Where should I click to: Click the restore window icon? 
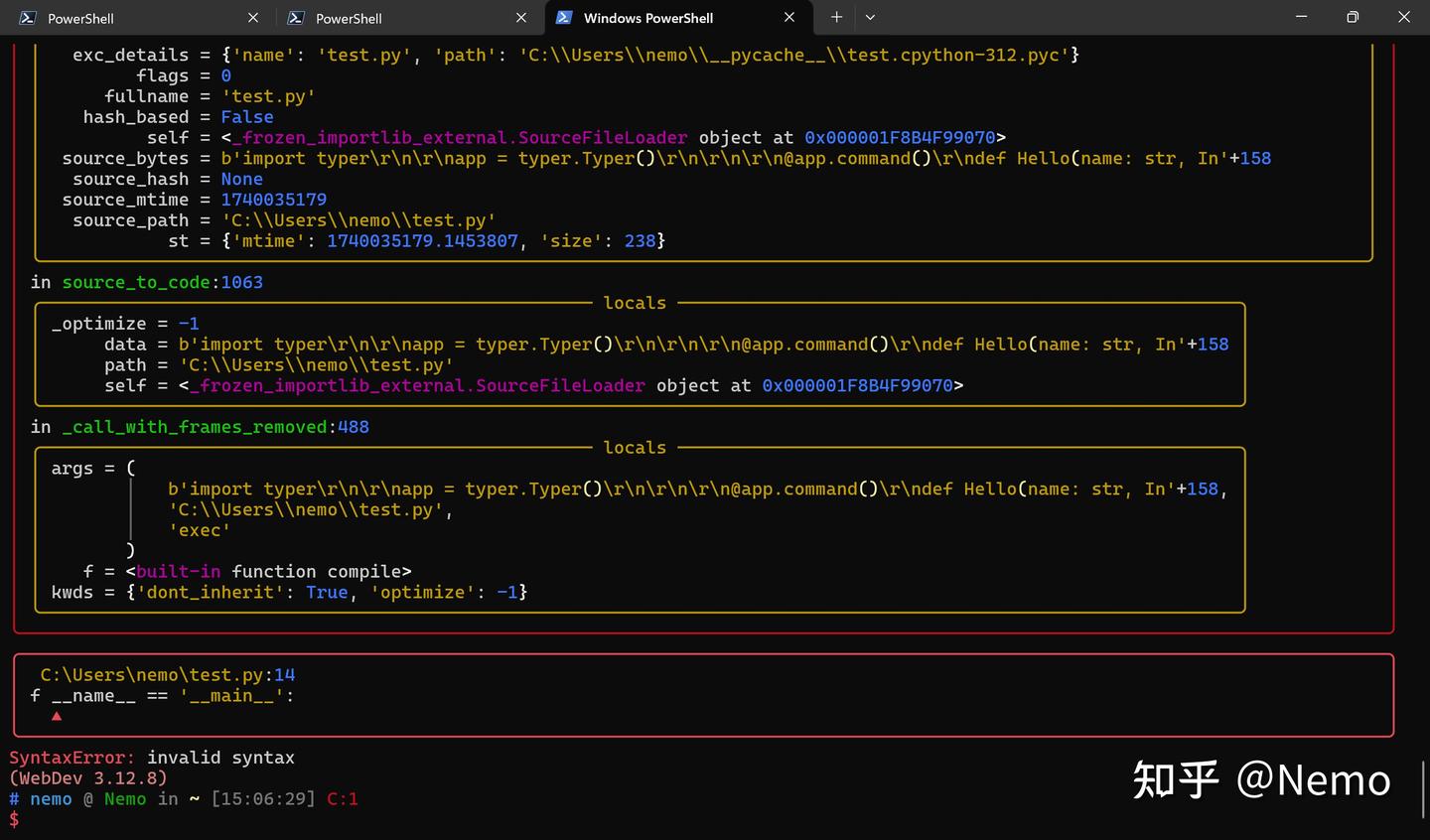[x=1352, y=17]
